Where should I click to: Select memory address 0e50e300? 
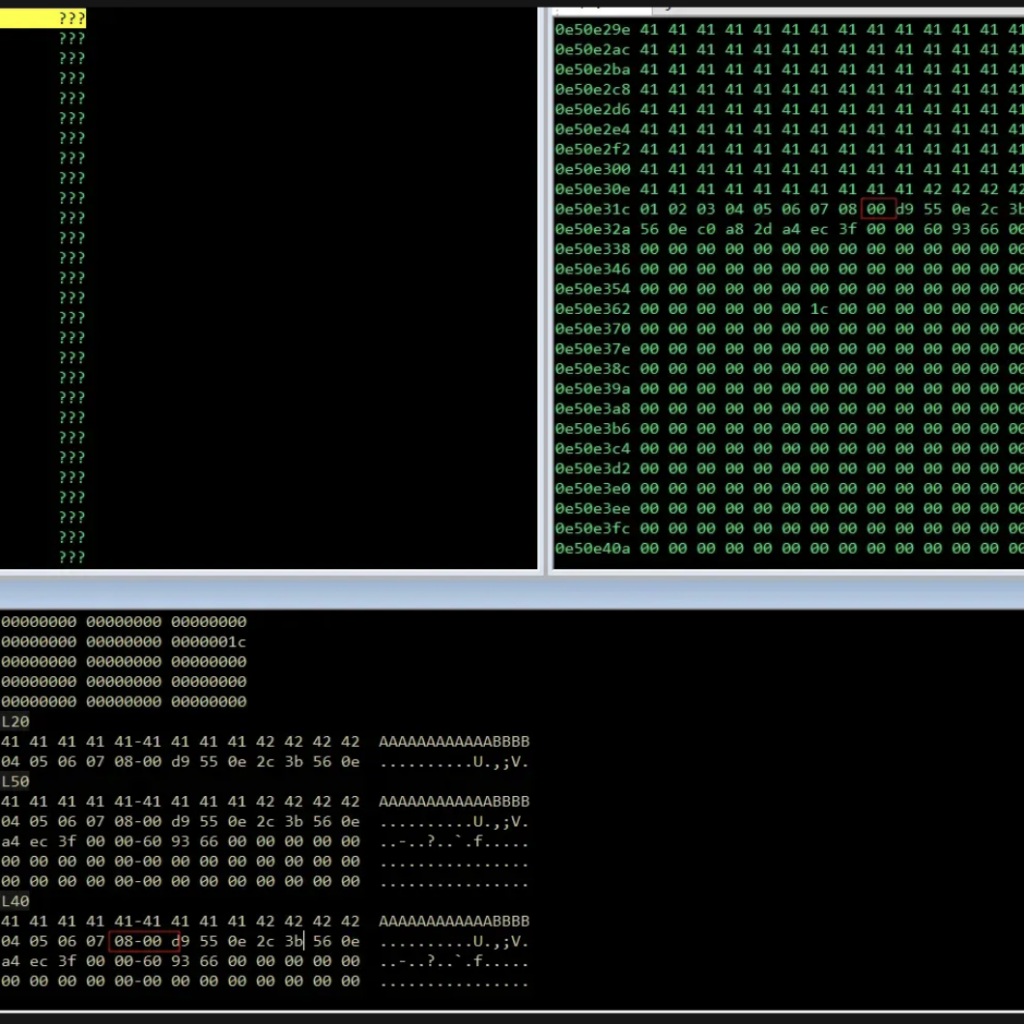(592, 169)
